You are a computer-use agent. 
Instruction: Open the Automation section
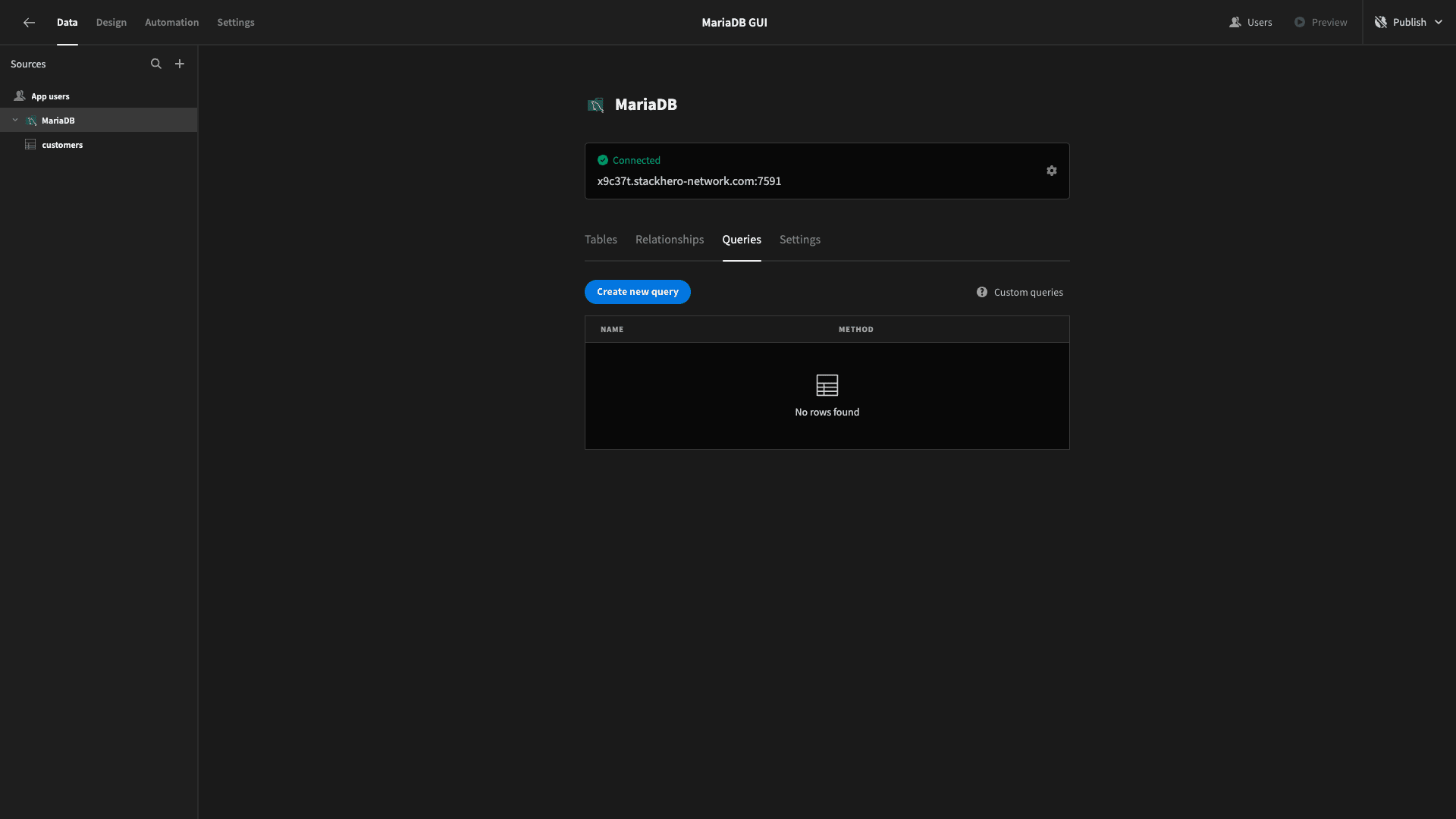172,23
